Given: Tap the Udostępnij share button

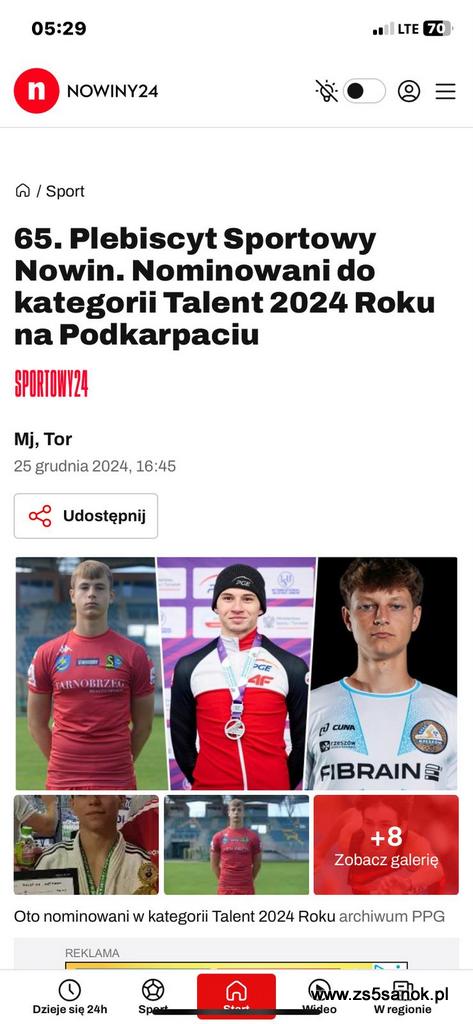Looking at the screenshot, I should pyautogui.click(x=86, y=516).
